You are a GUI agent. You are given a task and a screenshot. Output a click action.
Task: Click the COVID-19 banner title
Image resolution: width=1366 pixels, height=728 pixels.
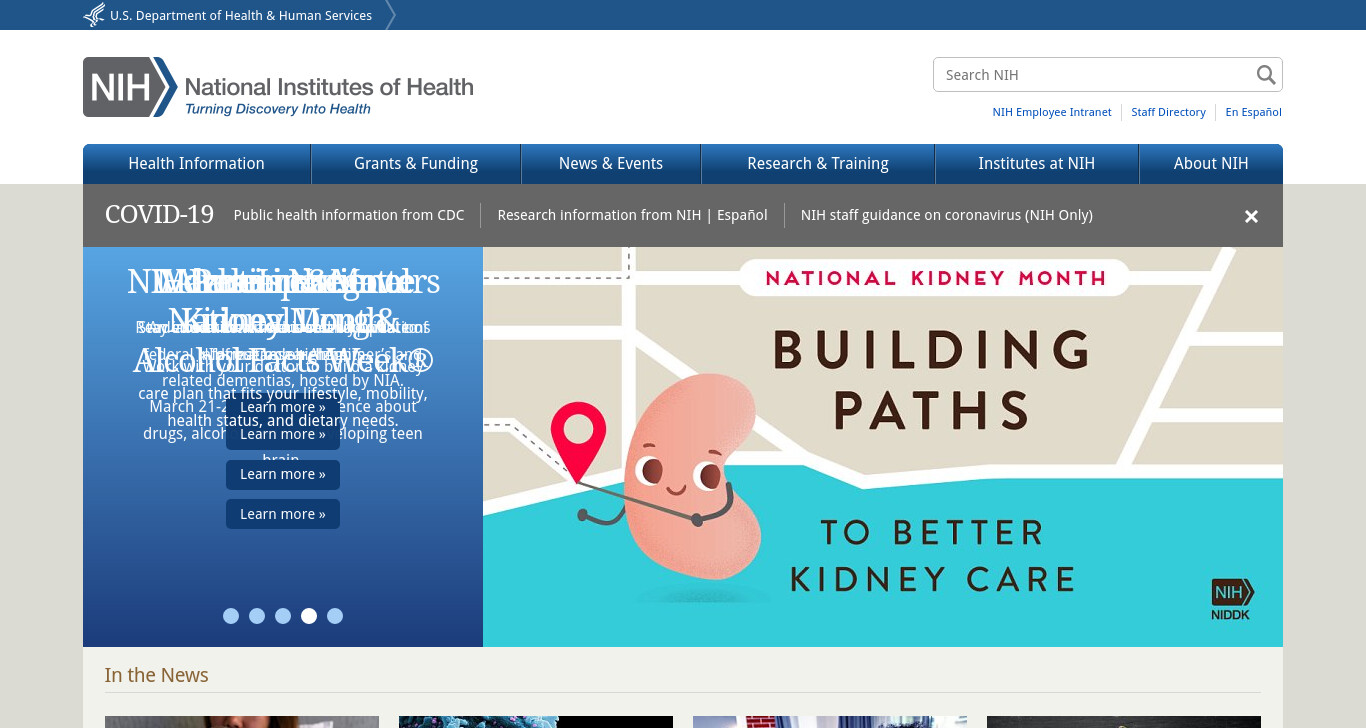point(160,215)
